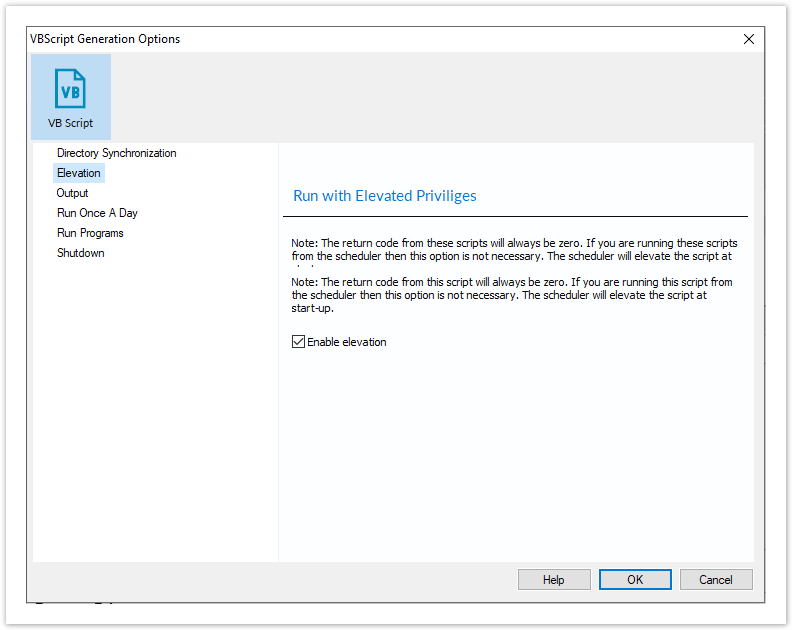Screen dimensions: 792x630
Task: Cancel the VBScript generation dialog
Action: coord(716,580)
